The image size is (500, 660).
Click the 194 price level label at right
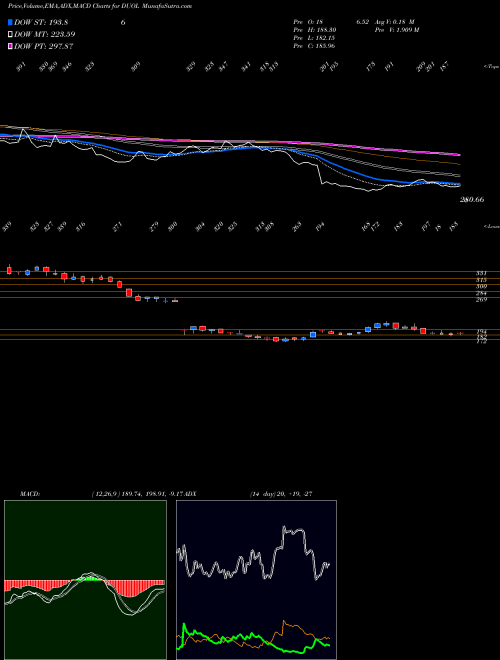click(481, 332)
